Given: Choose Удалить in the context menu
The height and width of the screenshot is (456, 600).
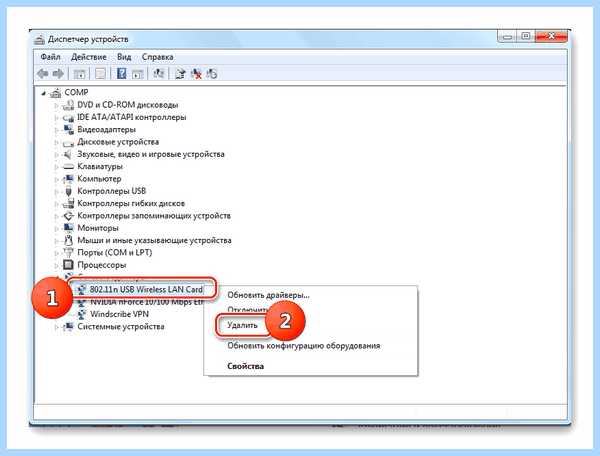Looking at the screenshot, I should coord(242,325).
